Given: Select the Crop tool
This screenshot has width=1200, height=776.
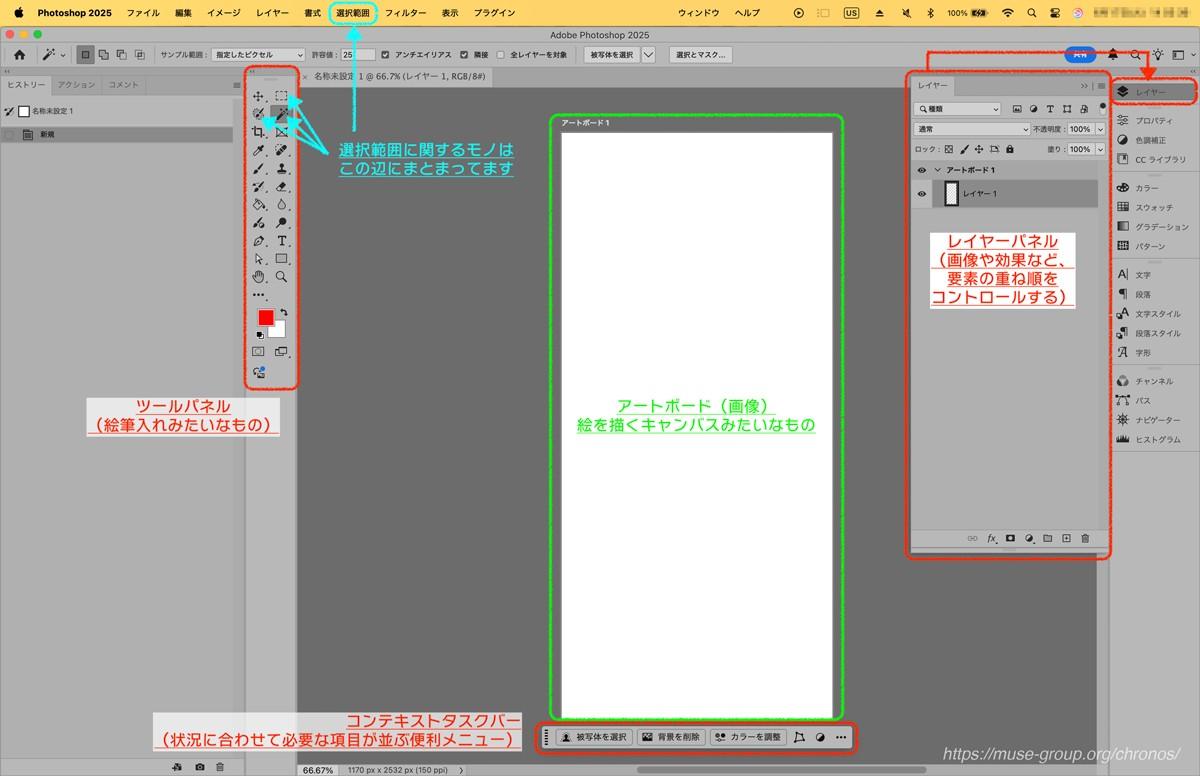Looking at the screenshot, I should click(x=259, y=132).
